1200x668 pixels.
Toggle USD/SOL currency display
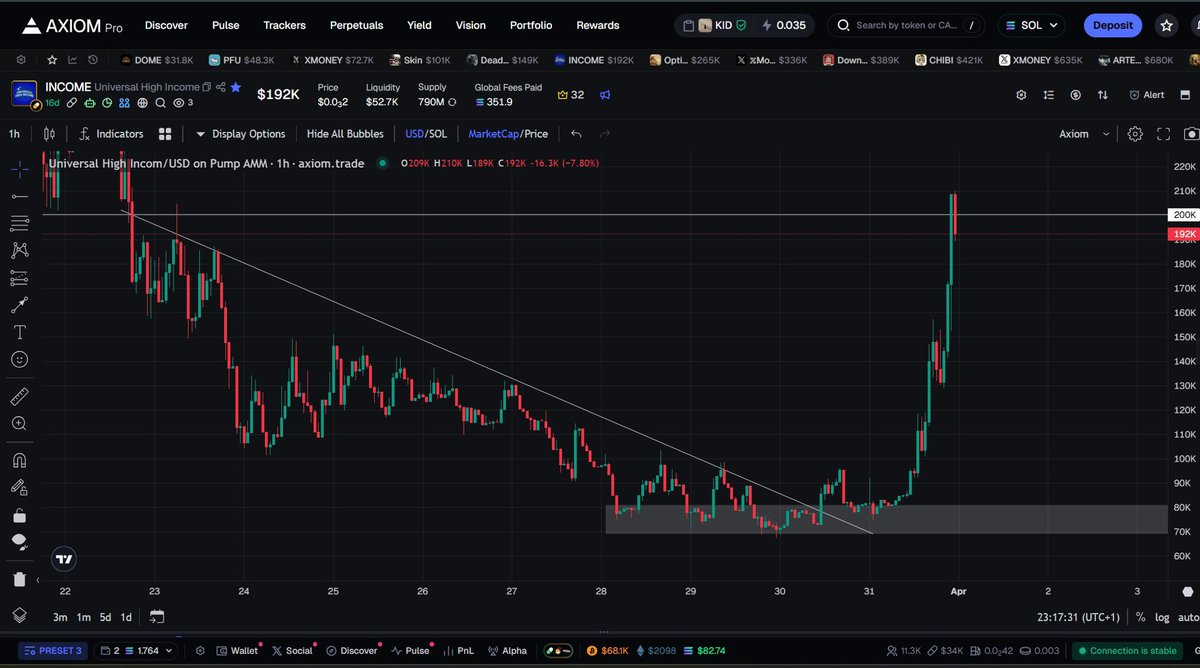[x=426, y=134]
